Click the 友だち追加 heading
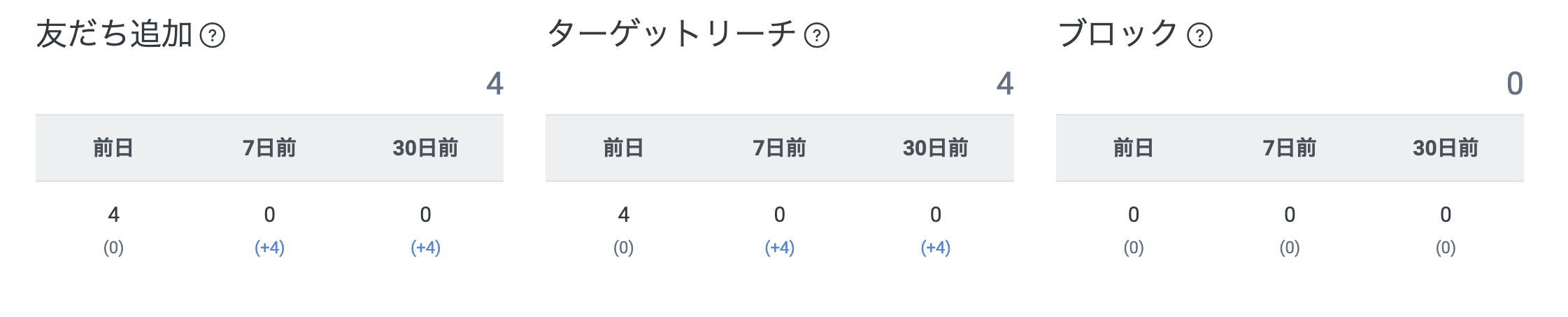Image resolution: width=1568 pixels, height=317 pixels. point(114,34)
